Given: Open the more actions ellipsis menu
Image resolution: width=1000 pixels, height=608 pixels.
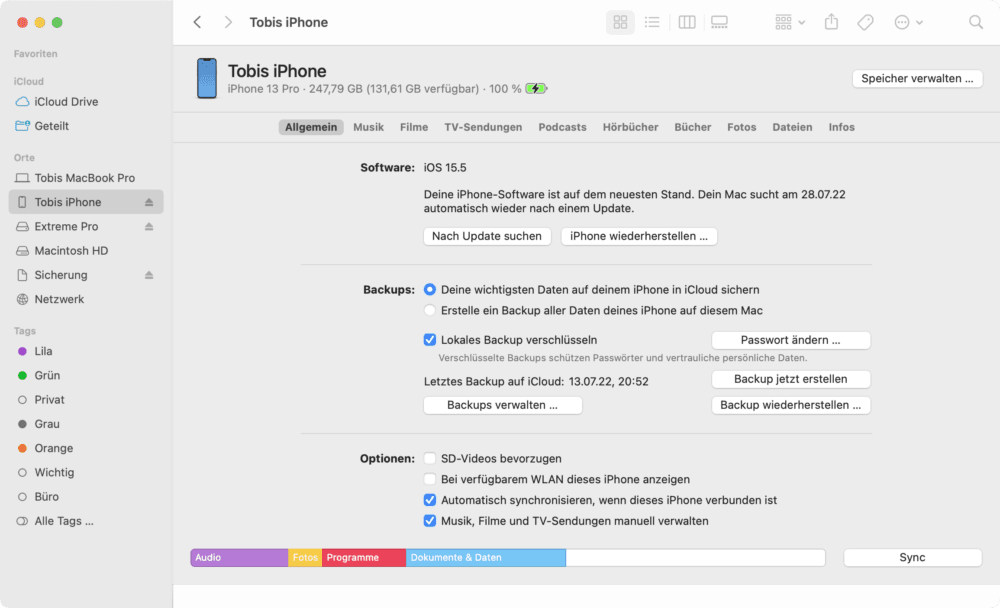Looking at the screenshot, I should [908, 22].
